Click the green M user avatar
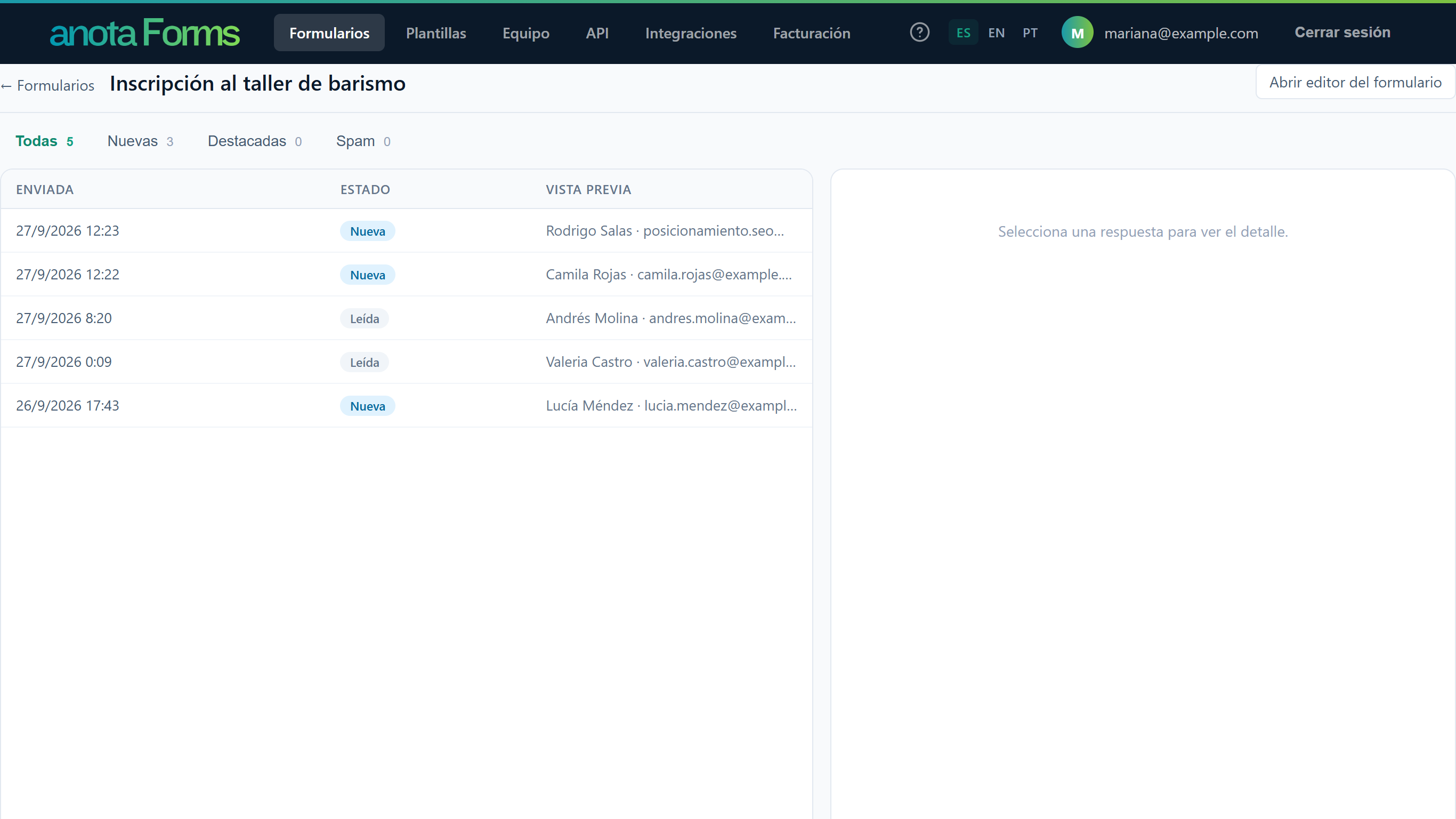1456x819 pixels. tap(1077, 32)
